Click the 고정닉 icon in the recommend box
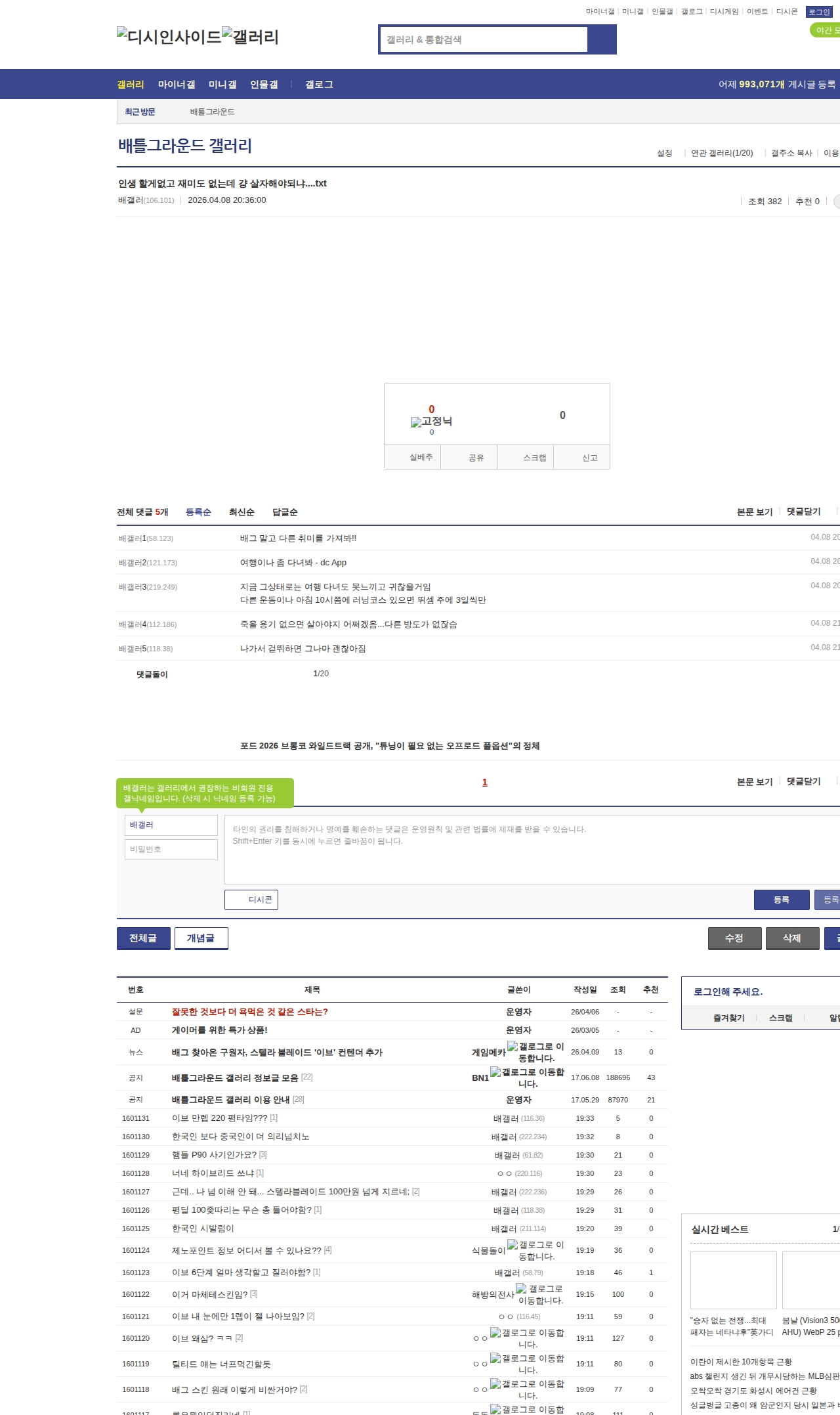This screenshot has height=1415, width=840. (x=431, y=422)
